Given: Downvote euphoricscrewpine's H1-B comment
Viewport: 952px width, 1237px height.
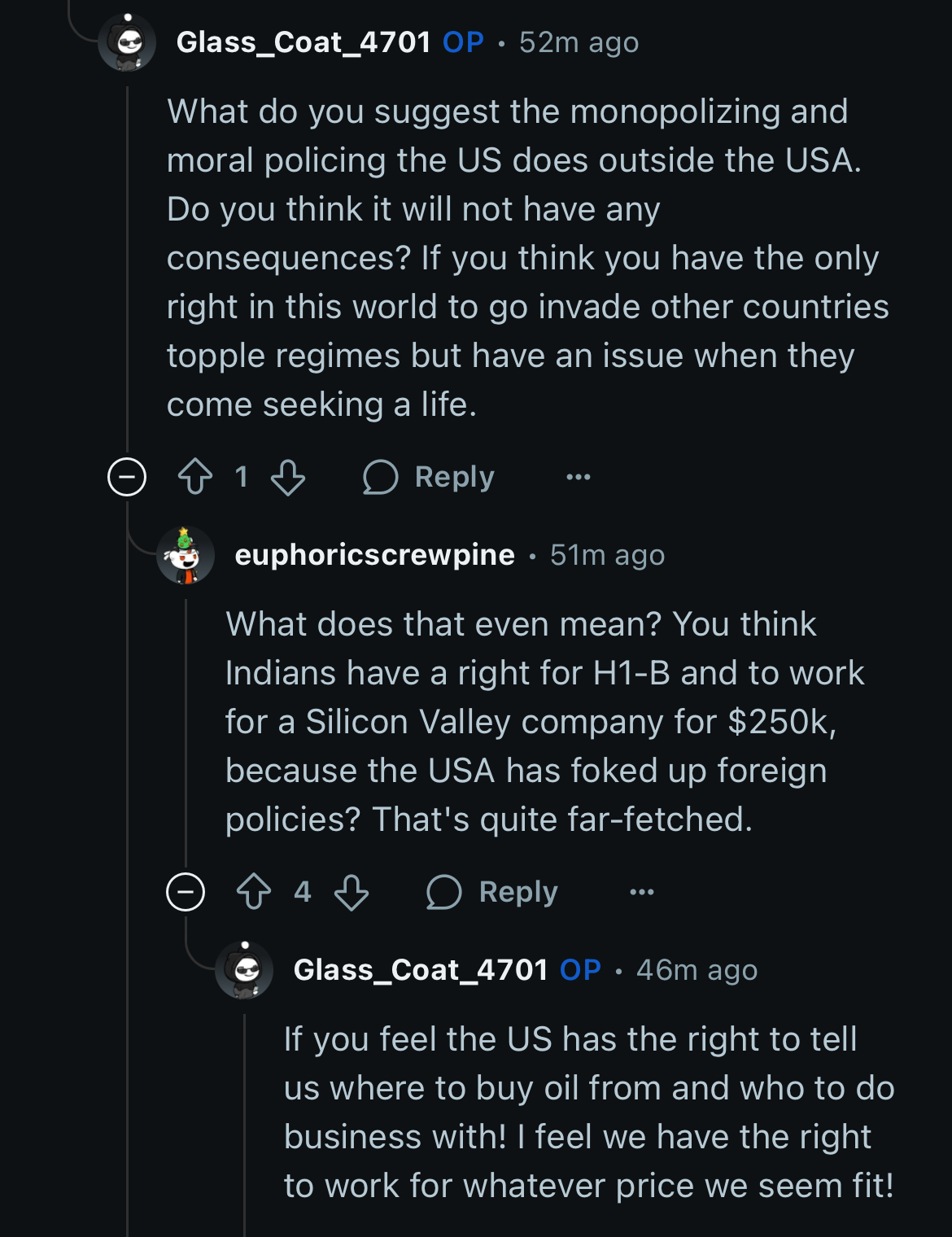Looking at the screenshot, I should (x=352, y=892).
